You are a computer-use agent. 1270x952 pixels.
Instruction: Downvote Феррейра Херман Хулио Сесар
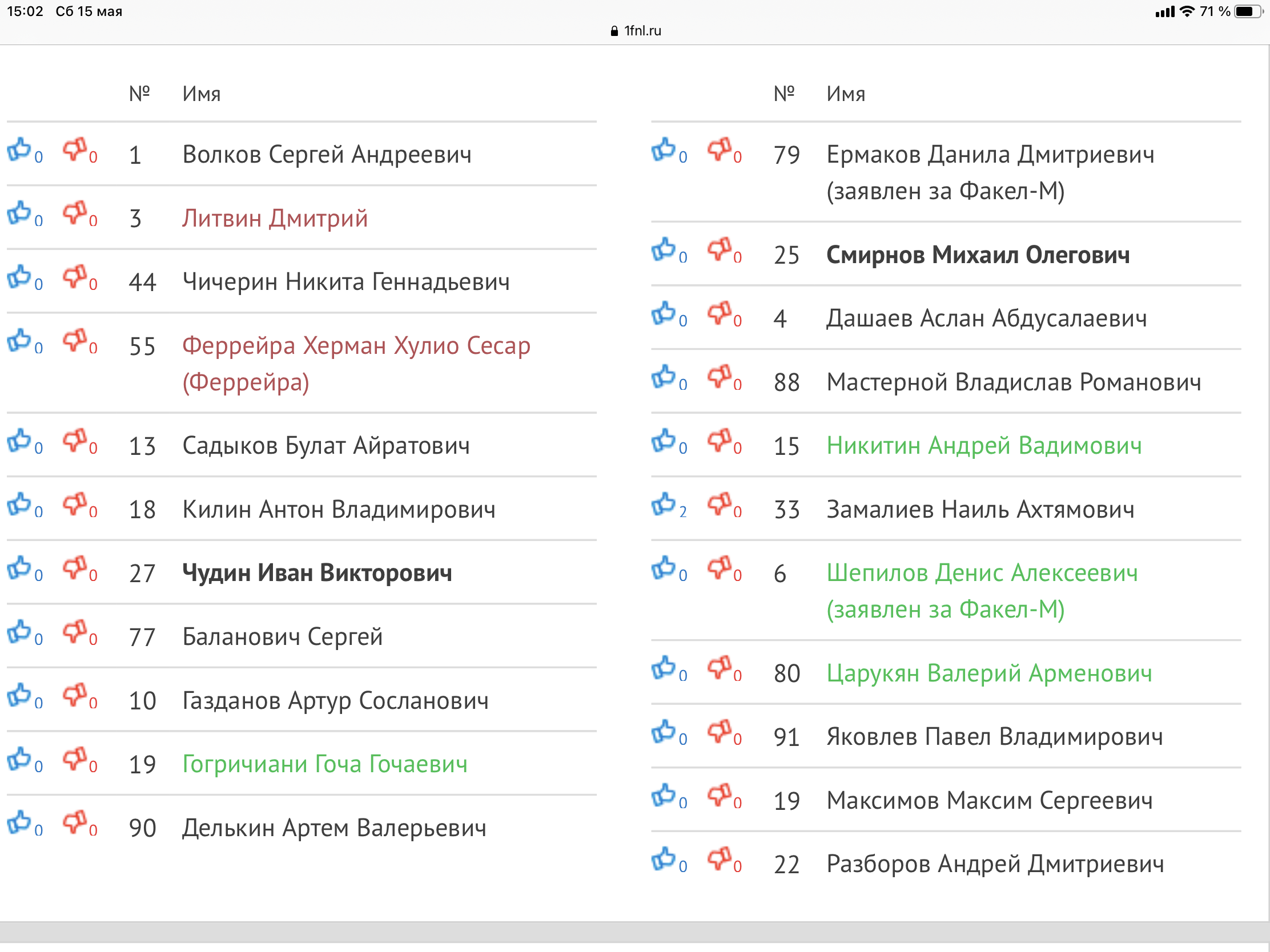[x=75, y=341]
